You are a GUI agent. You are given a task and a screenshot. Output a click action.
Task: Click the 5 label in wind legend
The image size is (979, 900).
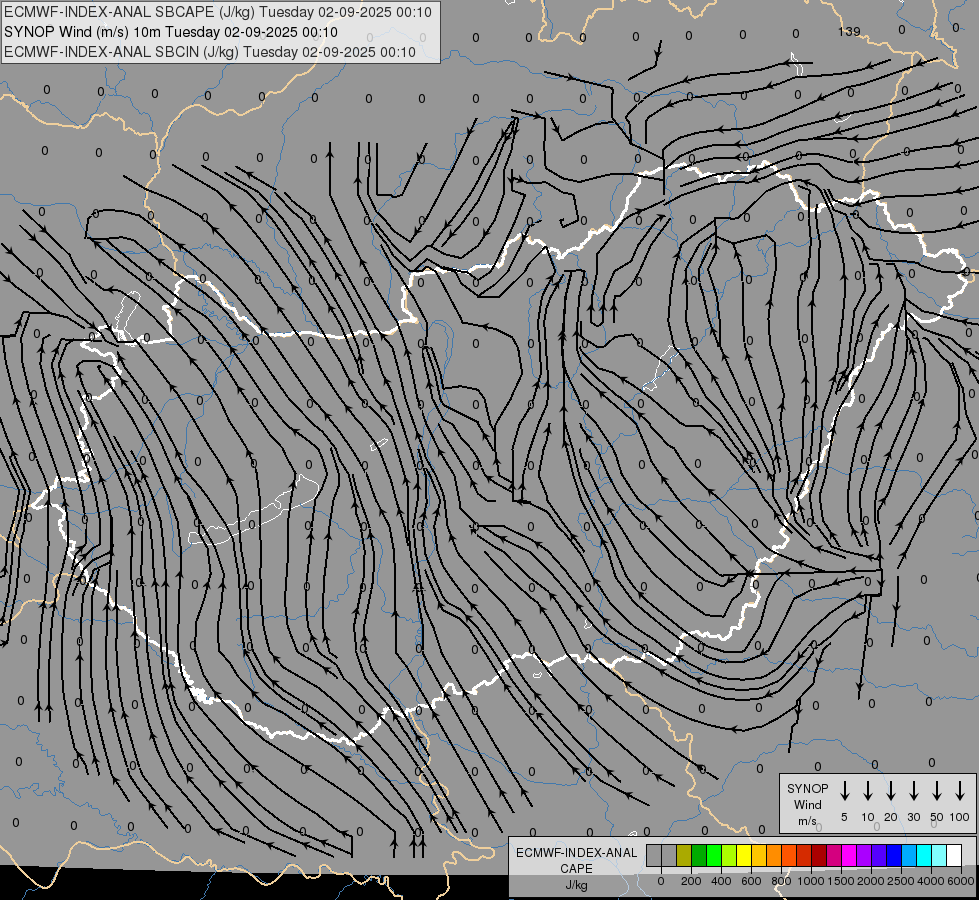844,817
